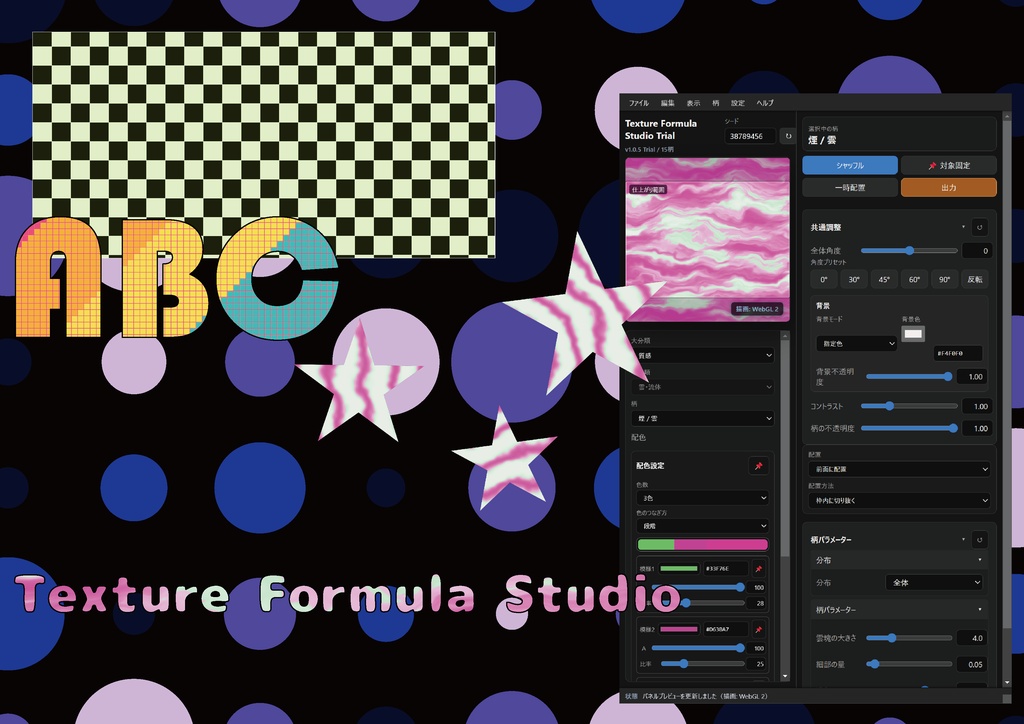Open the 表示 menu
The width and height of the screenshot is (1024, 724).
pos(693,103)
